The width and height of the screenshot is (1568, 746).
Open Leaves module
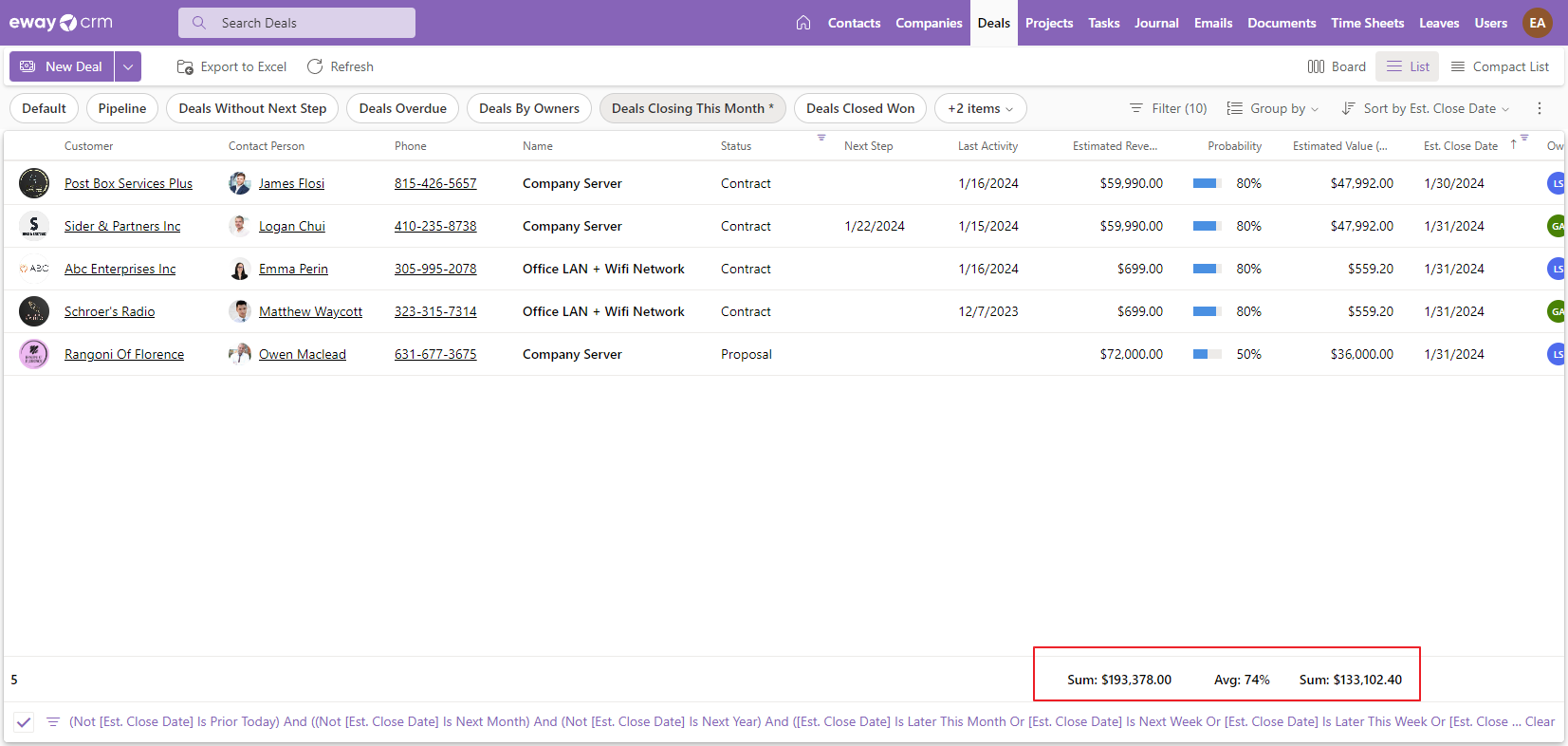tap(1439, 23)
